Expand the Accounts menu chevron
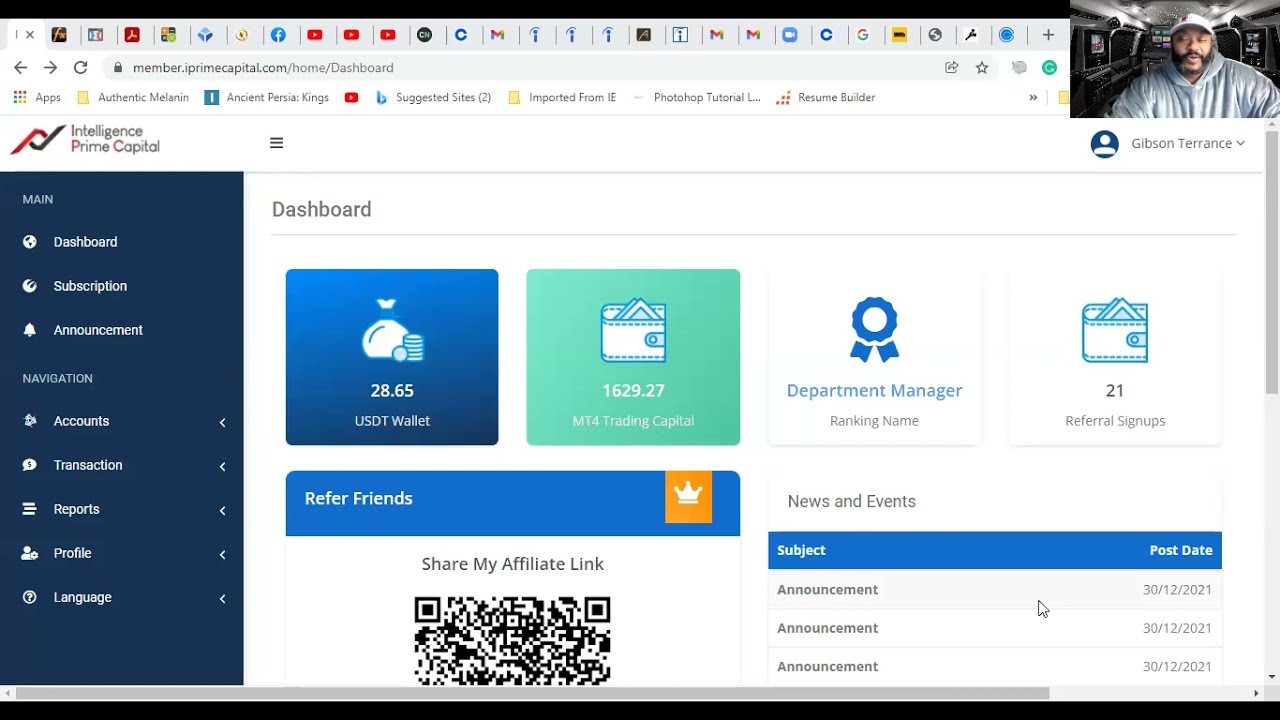1280x720 pixels. [x=222, y=422]
